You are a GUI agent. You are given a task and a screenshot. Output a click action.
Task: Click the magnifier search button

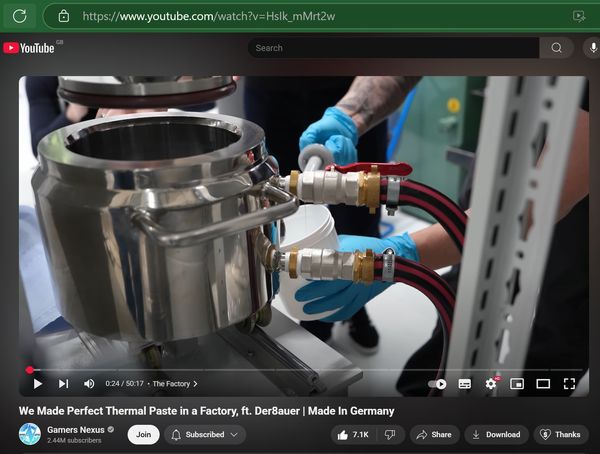click(x=556, y=48)
